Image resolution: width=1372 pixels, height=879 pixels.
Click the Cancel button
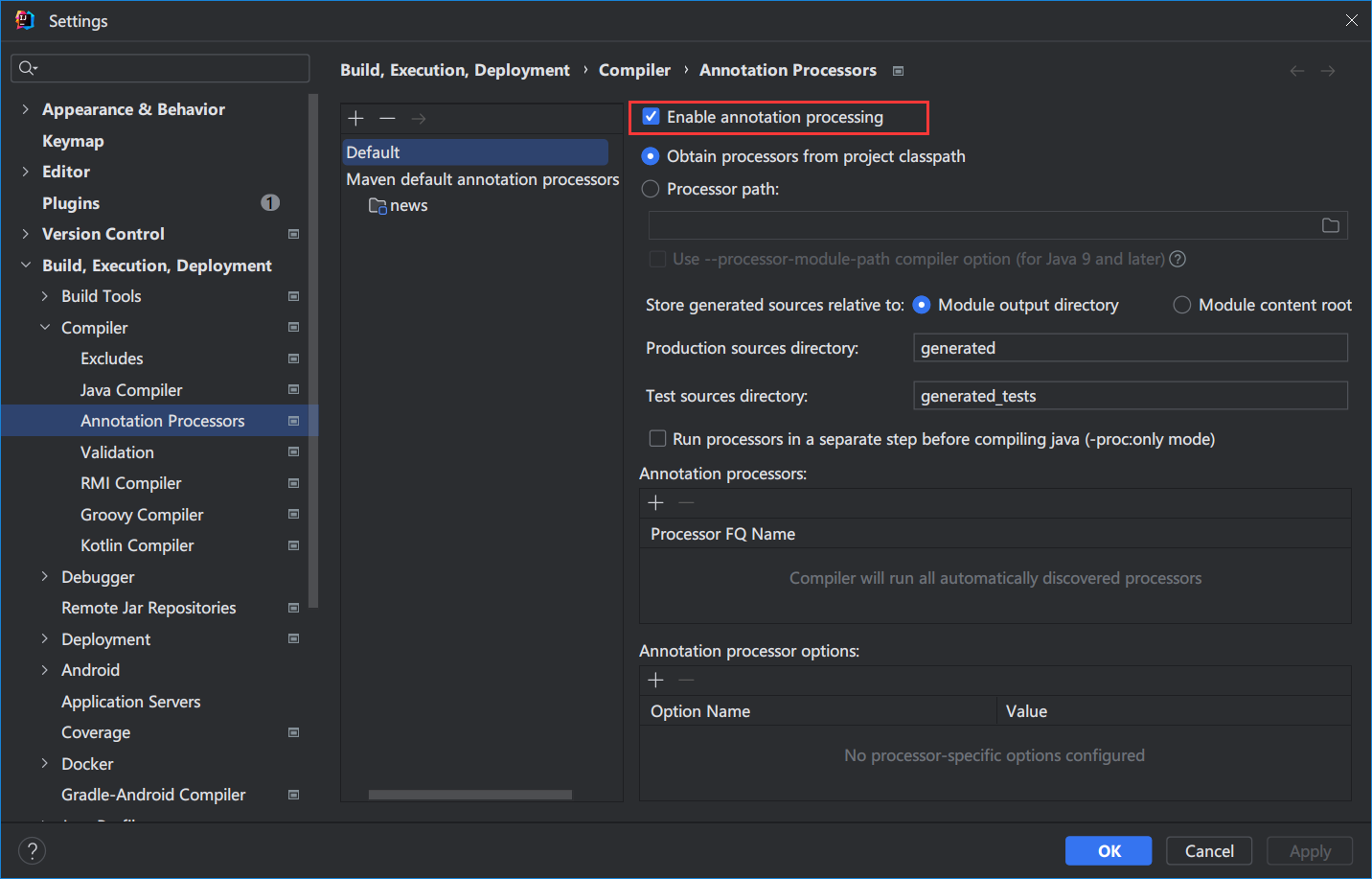1209,850
